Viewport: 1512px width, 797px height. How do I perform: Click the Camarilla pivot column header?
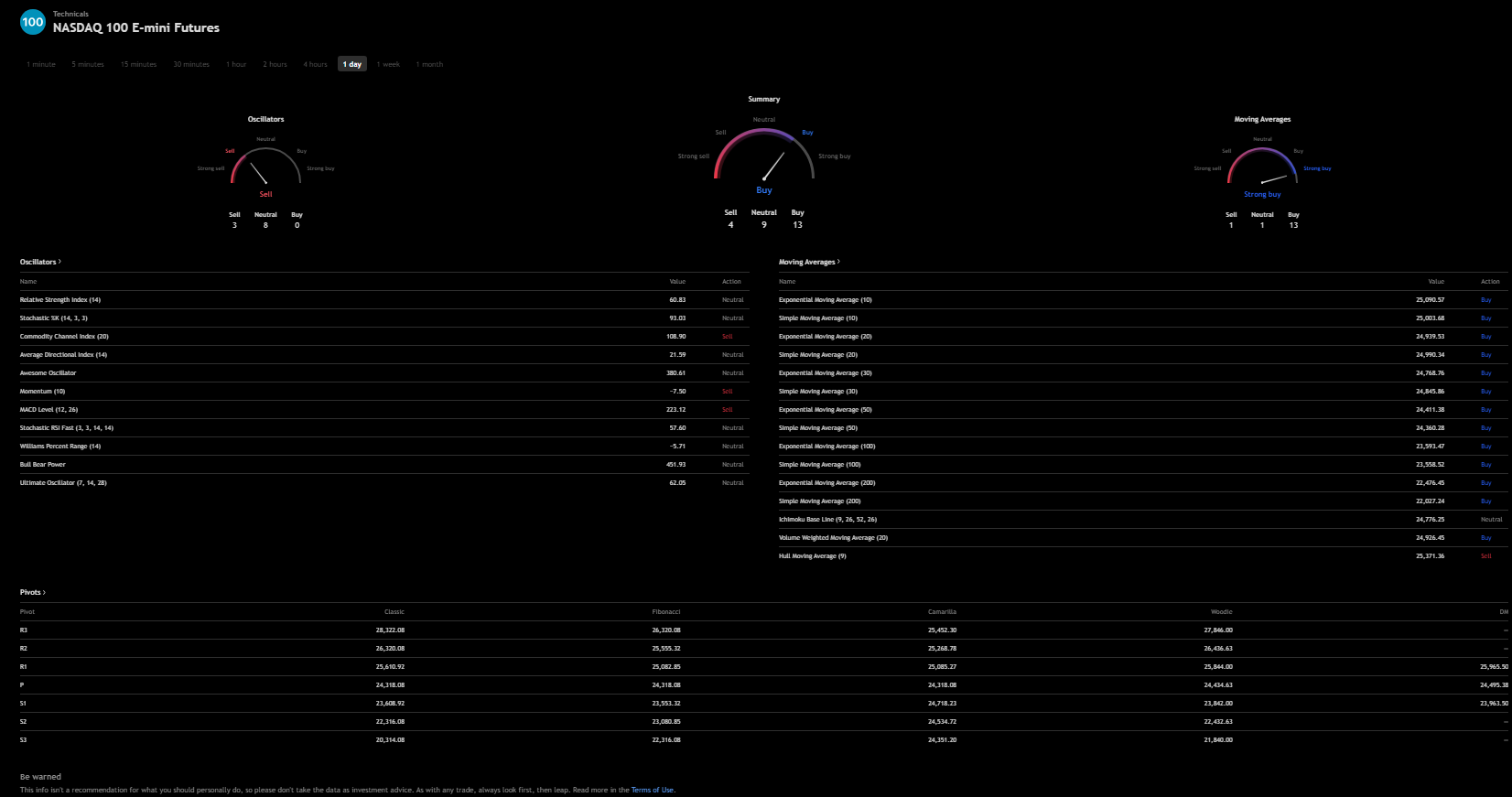tap(942, 612)
